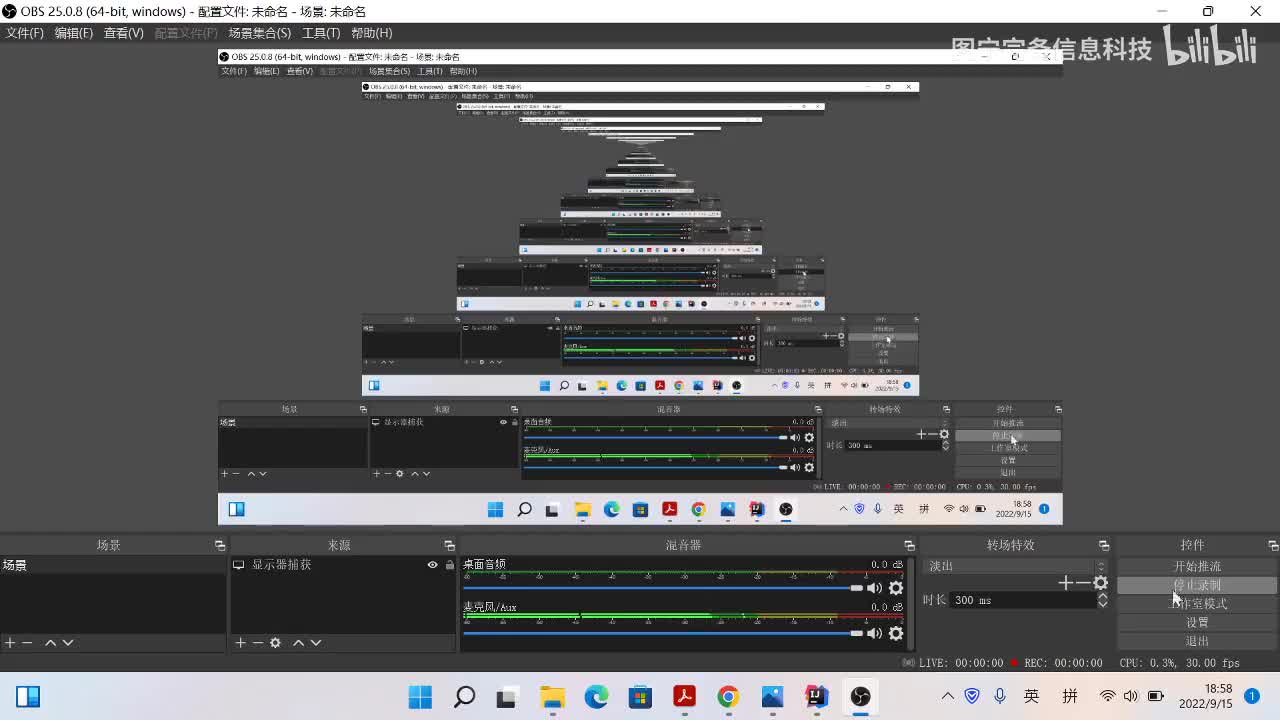
Task: Open OBS 设置 from the controls panel
Action: pos(1197,623)
